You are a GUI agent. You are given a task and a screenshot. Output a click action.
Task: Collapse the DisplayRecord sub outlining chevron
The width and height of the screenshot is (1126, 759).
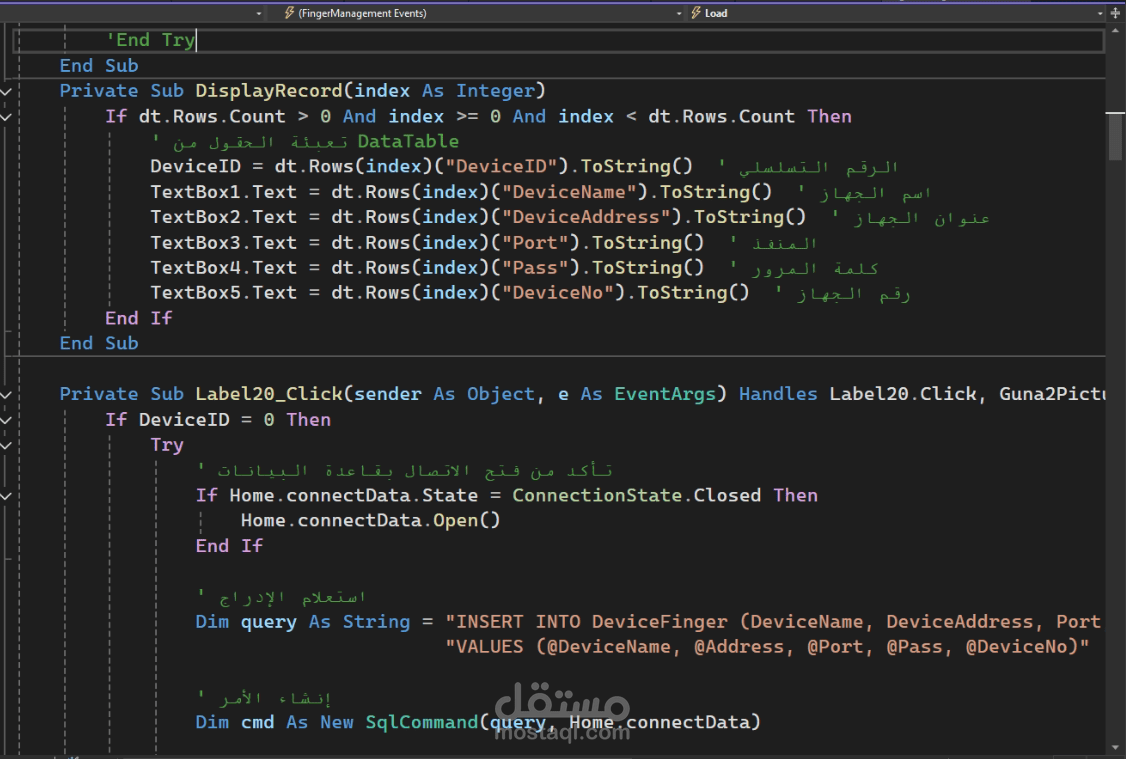[6, 92]
